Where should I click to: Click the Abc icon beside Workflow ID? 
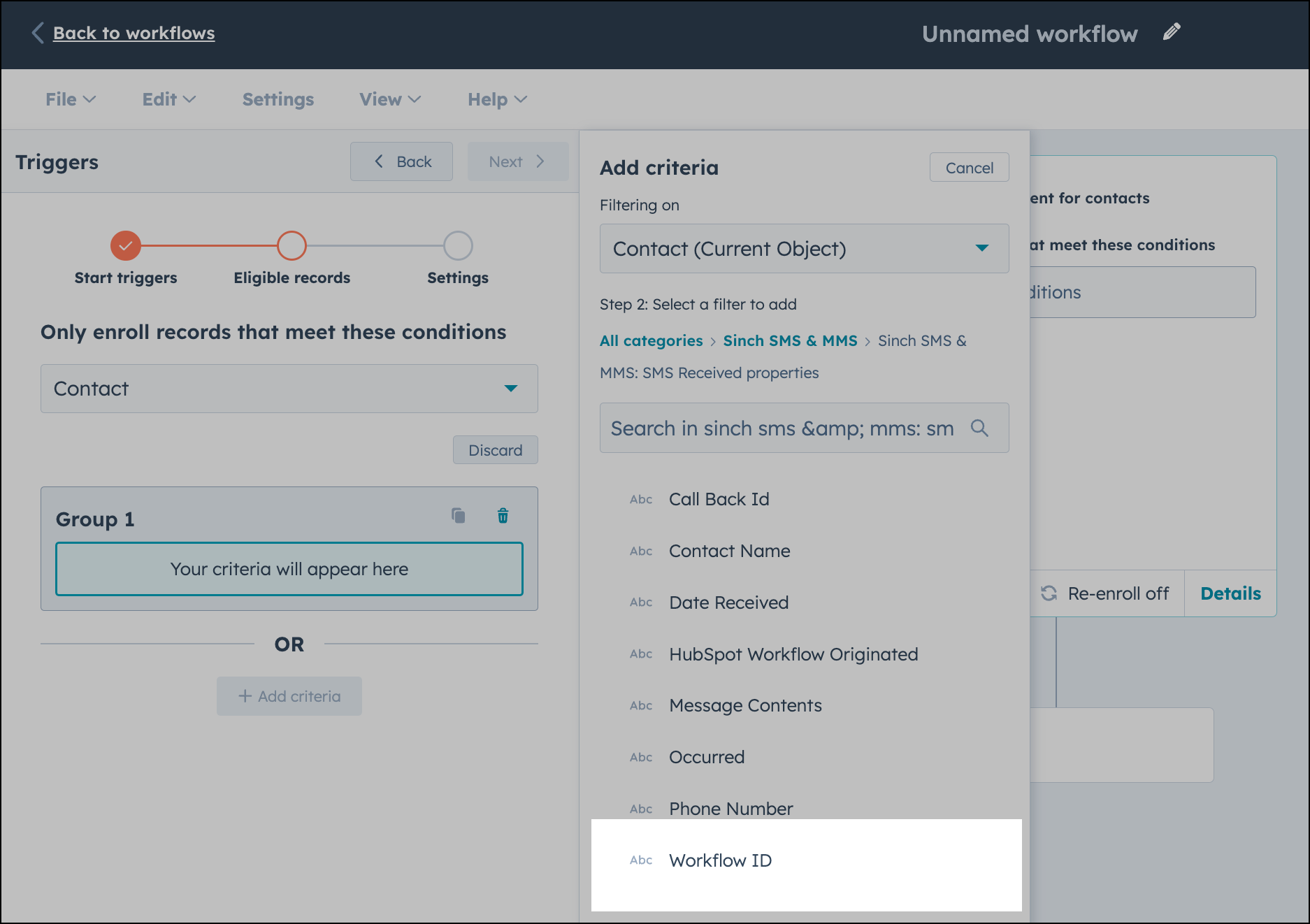click(x=640, y=860)
